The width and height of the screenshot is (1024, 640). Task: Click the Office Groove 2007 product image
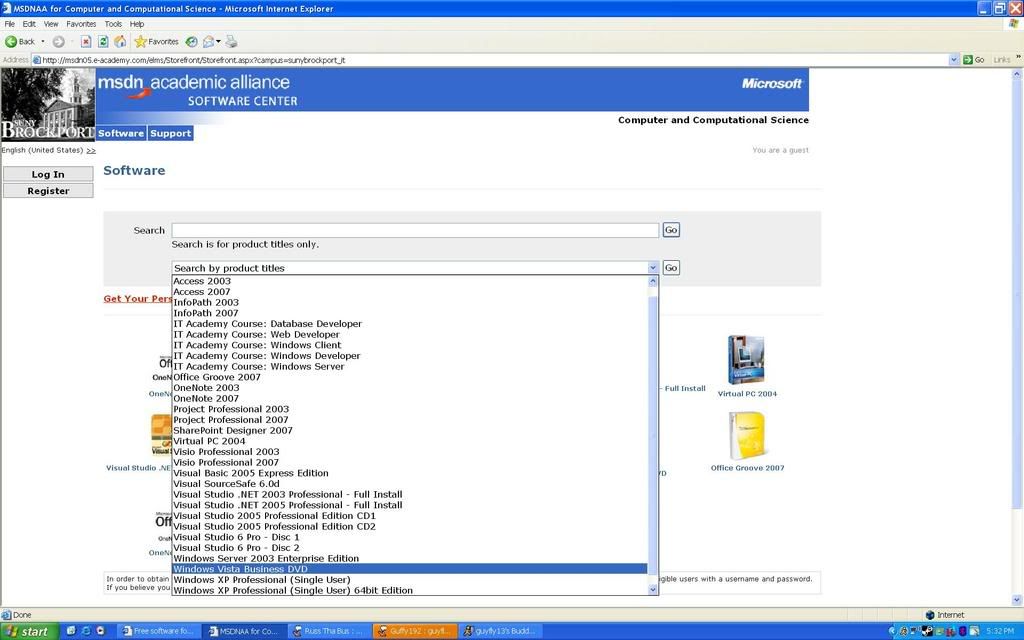click(746, 436)
